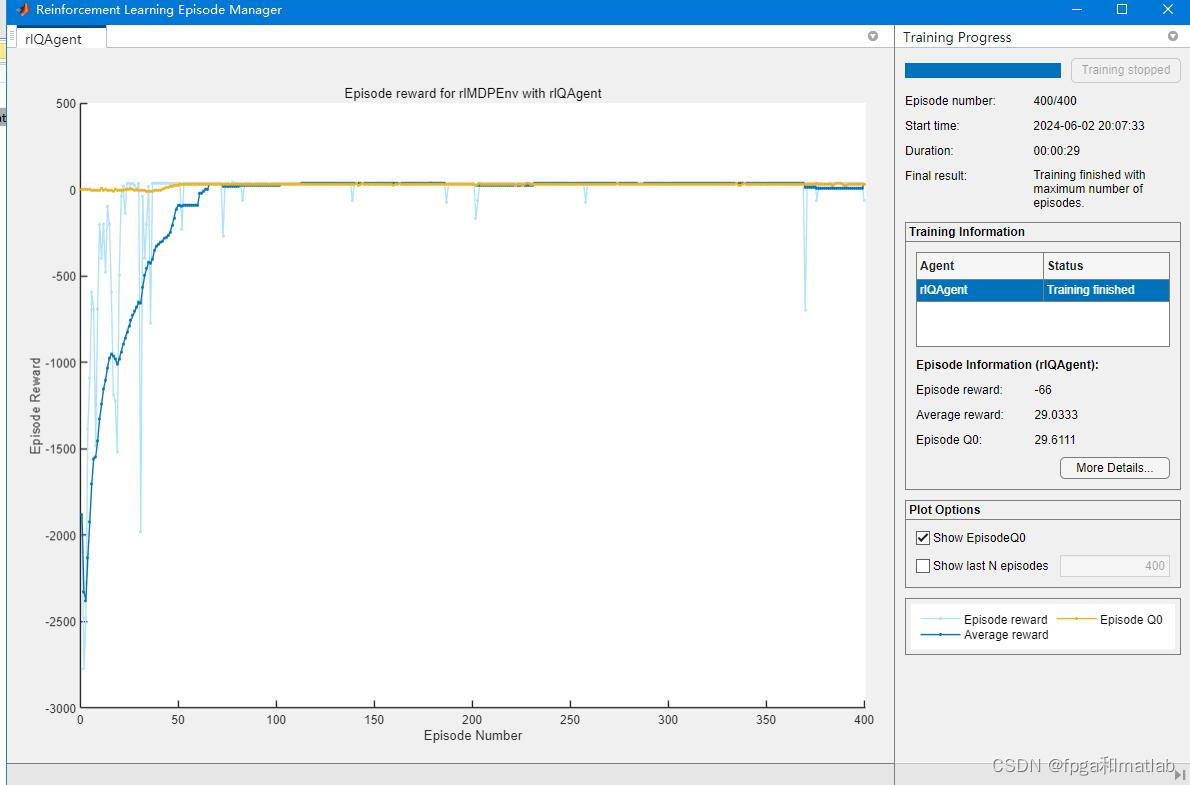Click duration value 00:00:29
The width and height of the screenshot is (1190, 785).
coord(1056,151)
